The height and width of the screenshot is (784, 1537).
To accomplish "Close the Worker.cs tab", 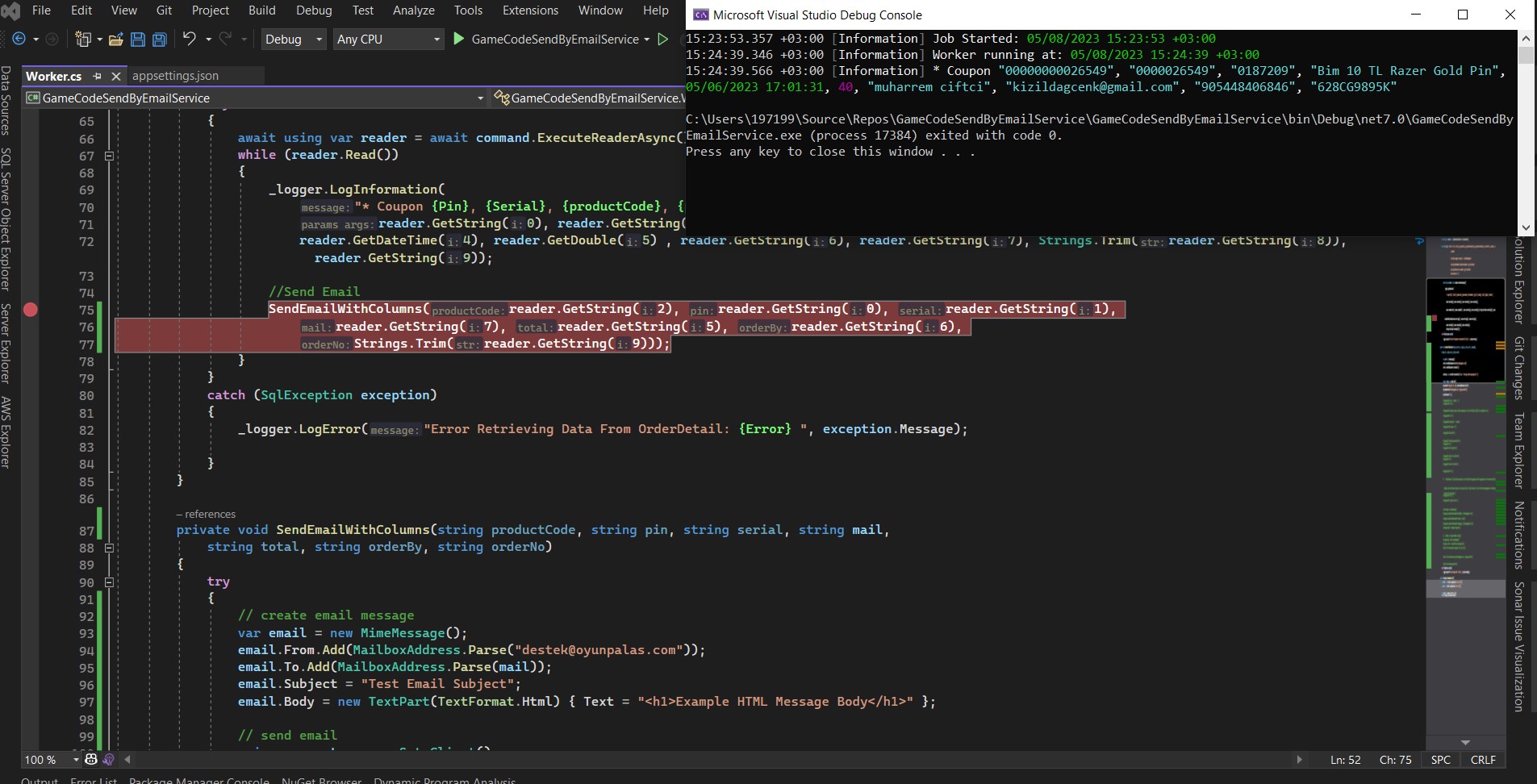I will click(115, 76).
